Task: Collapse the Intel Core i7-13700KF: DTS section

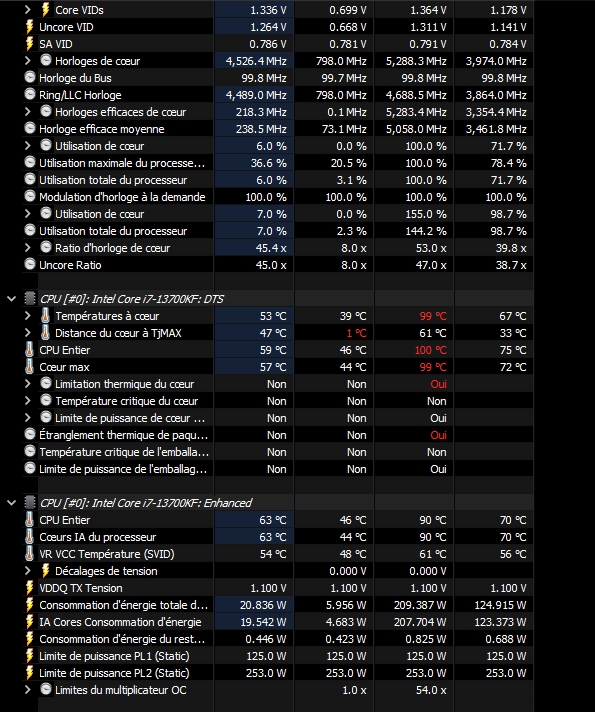Action: [11, 299]
